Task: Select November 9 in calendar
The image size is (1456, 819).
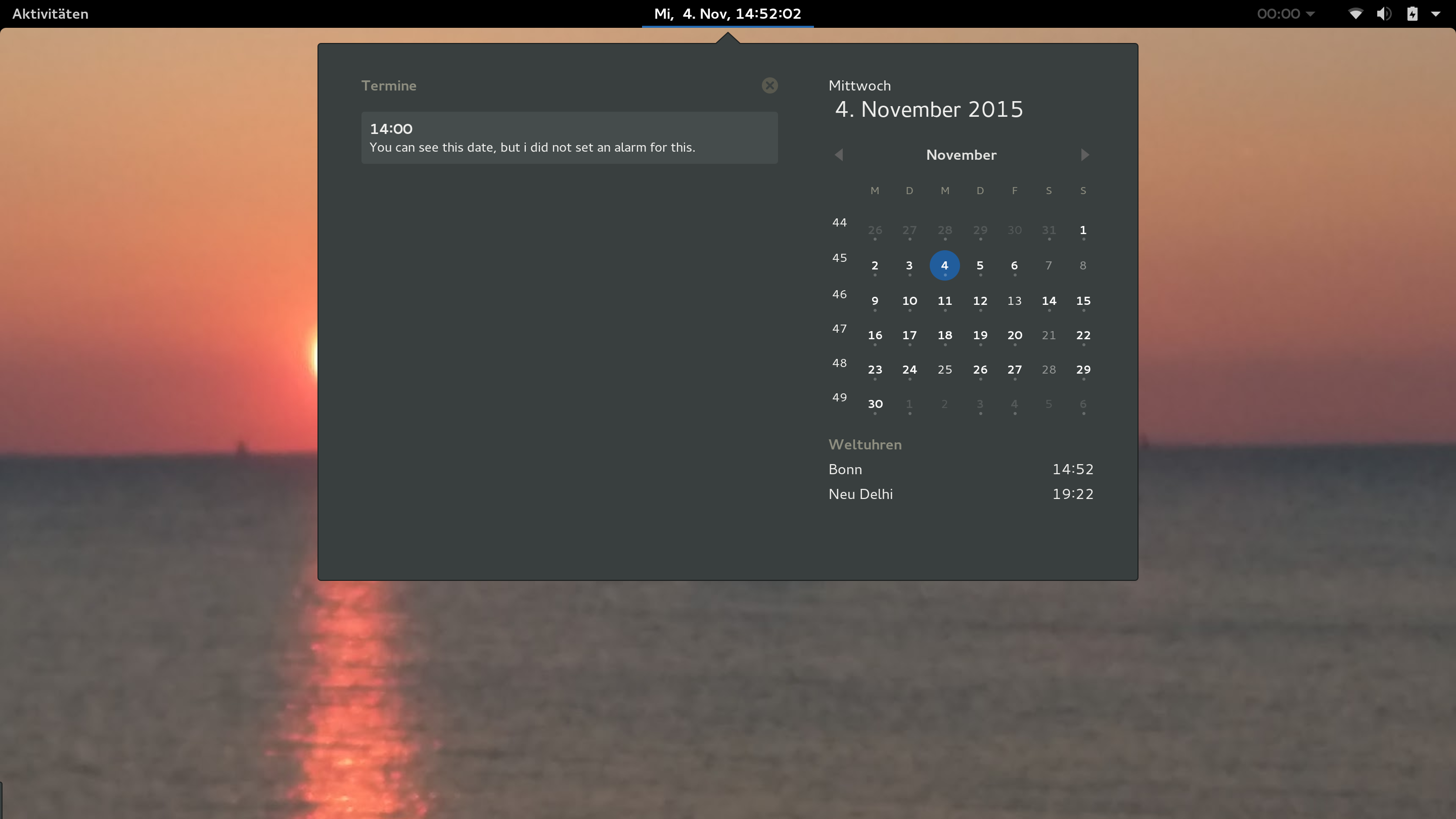Action: coord(875,301)
